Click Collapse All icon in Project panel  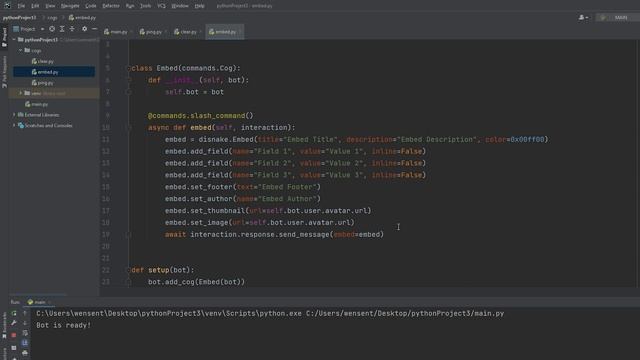(72, 29)
